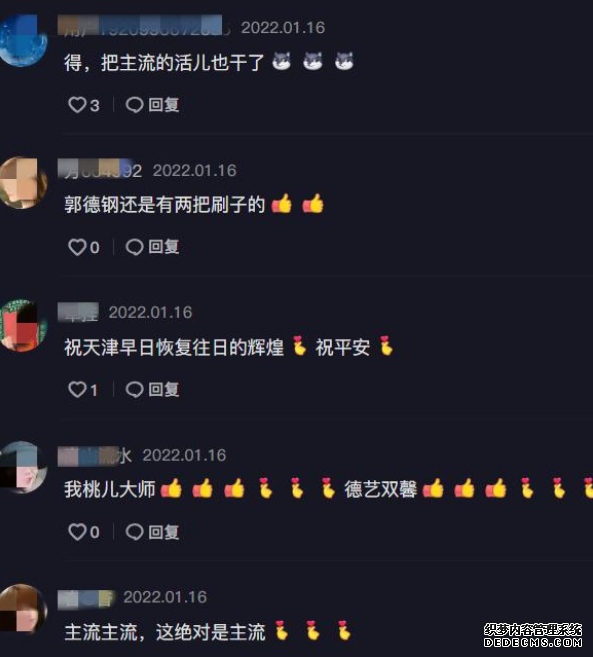This screenshot has height=657, width=593.
Task: Reply to 郭德钢还是有两把刷子的 via 回复
Action: click(164, 247)
